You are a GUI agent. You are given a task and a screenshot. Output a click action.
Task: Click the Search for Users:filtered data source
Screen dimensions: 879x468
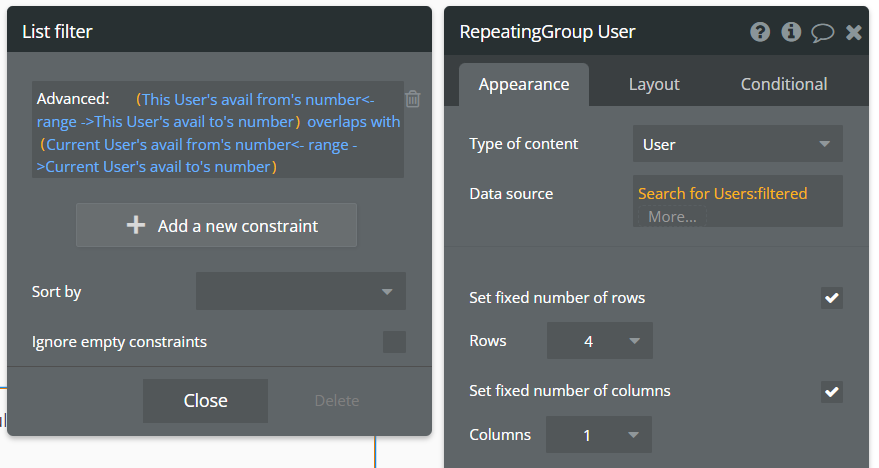point(722,193)
